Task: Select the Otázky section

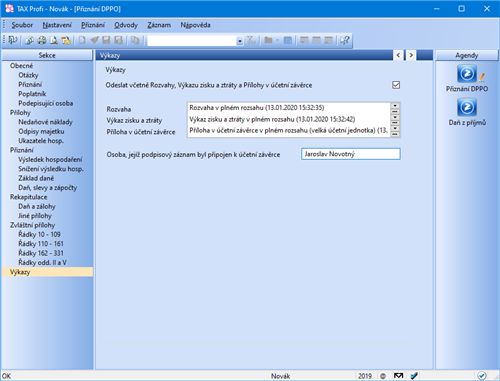Action: pos(28,75)
